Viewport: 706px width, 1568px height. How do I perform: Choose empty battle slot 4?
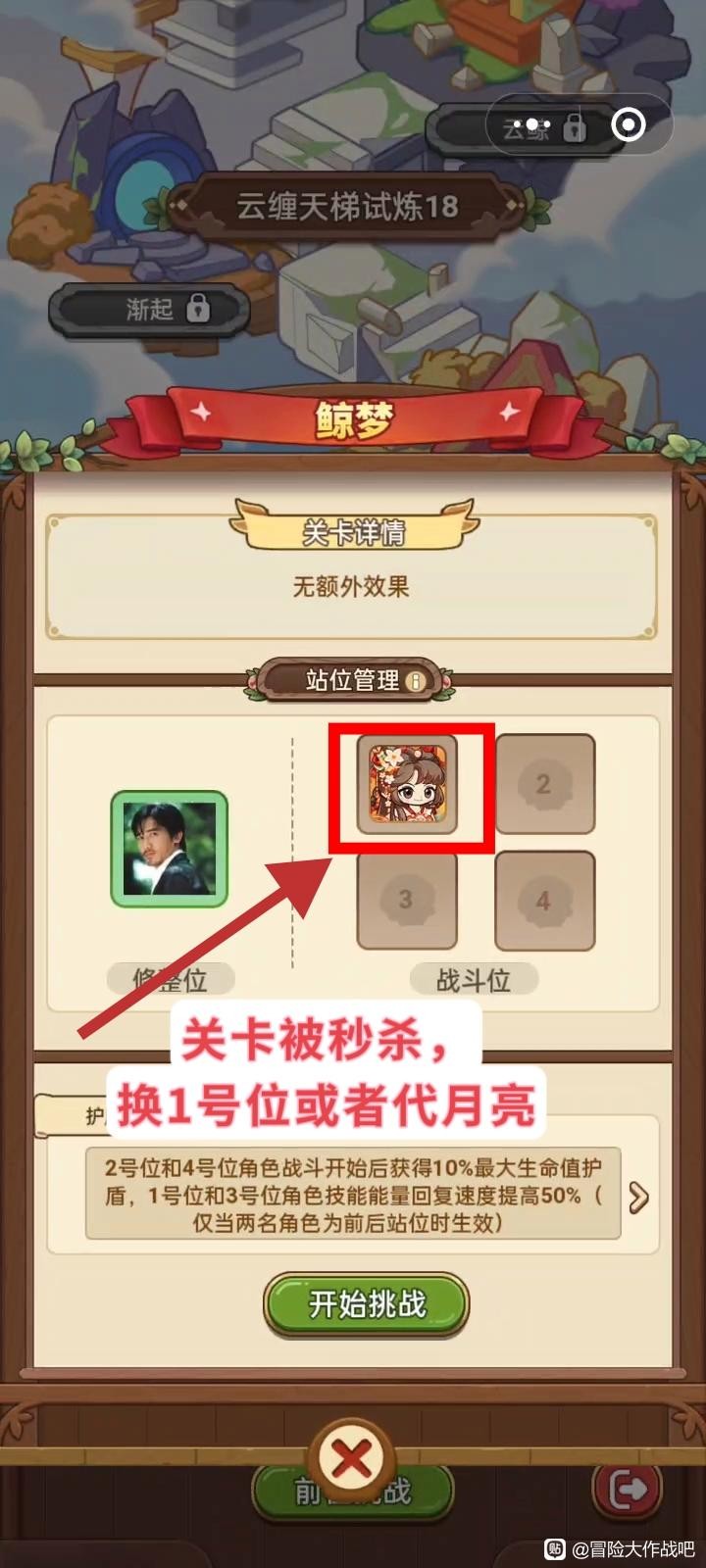[x=544, y=900]
